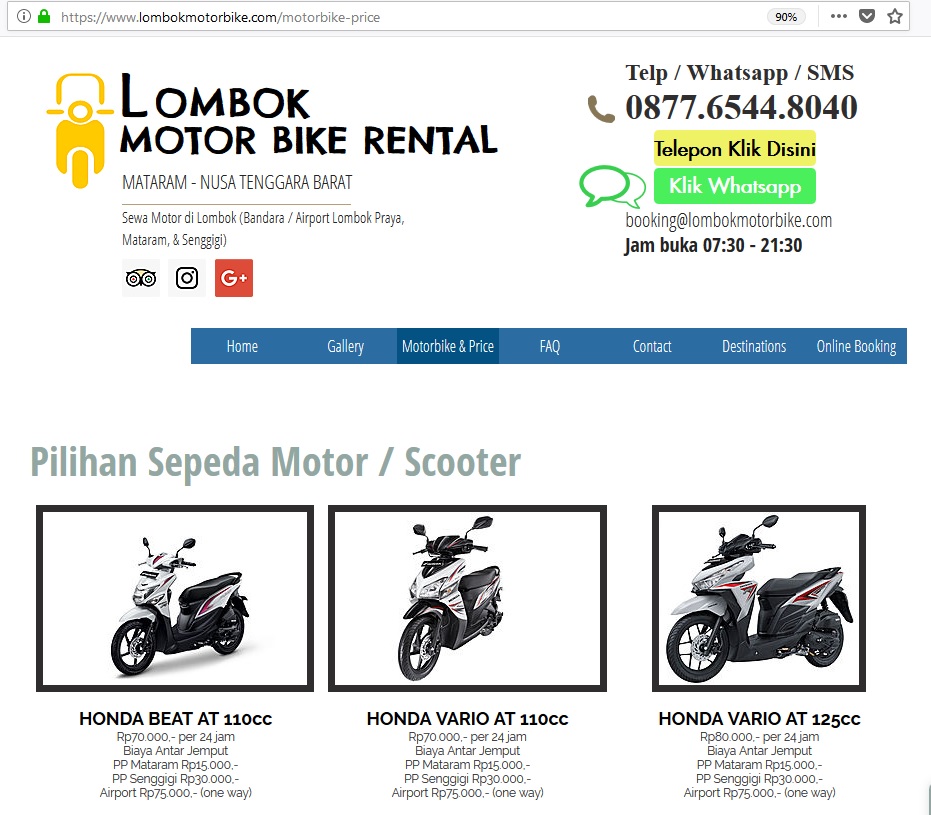The width and height of the screenshot is (931, 815).
Task: Open the TripAdvisor owl icon link
Action: (x=141, y=278)
